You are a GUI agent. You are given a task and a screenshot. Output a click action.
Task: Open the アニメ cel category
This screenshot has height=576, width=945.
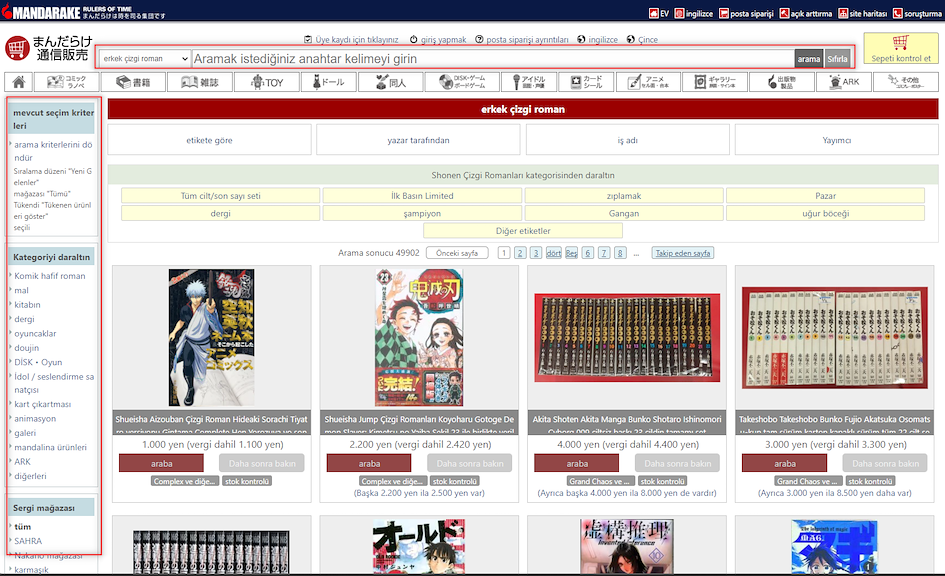tap(648, 82)
